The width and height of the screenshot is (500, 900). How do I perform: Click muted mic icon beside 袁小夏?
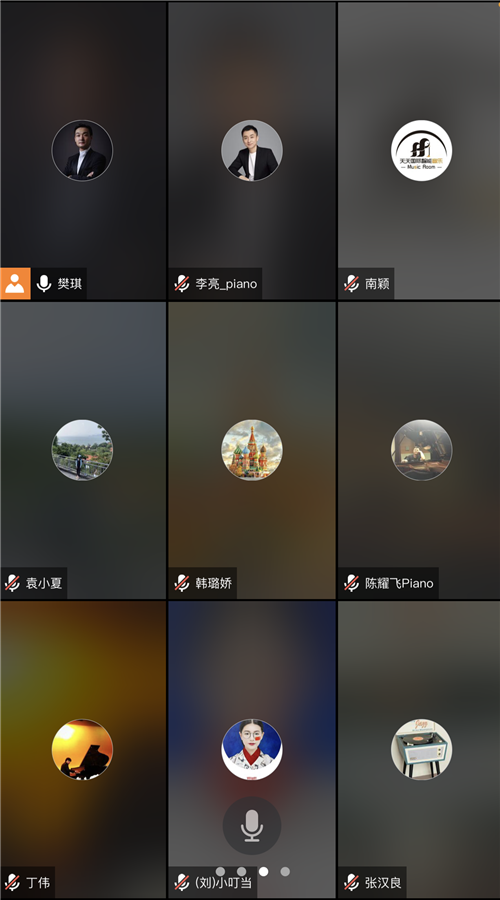[12, 583]
